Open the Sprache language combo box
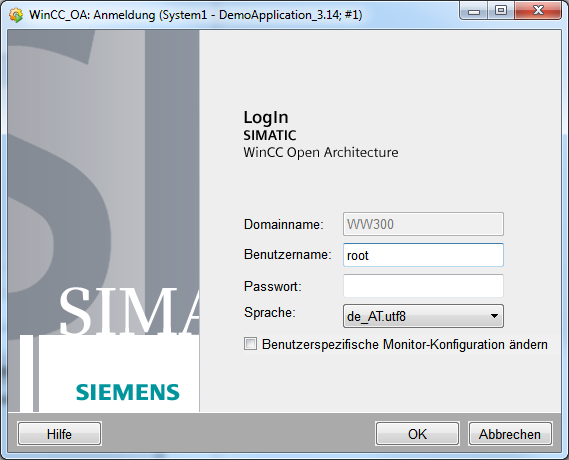The image size is (569, 460). [423, 316]
